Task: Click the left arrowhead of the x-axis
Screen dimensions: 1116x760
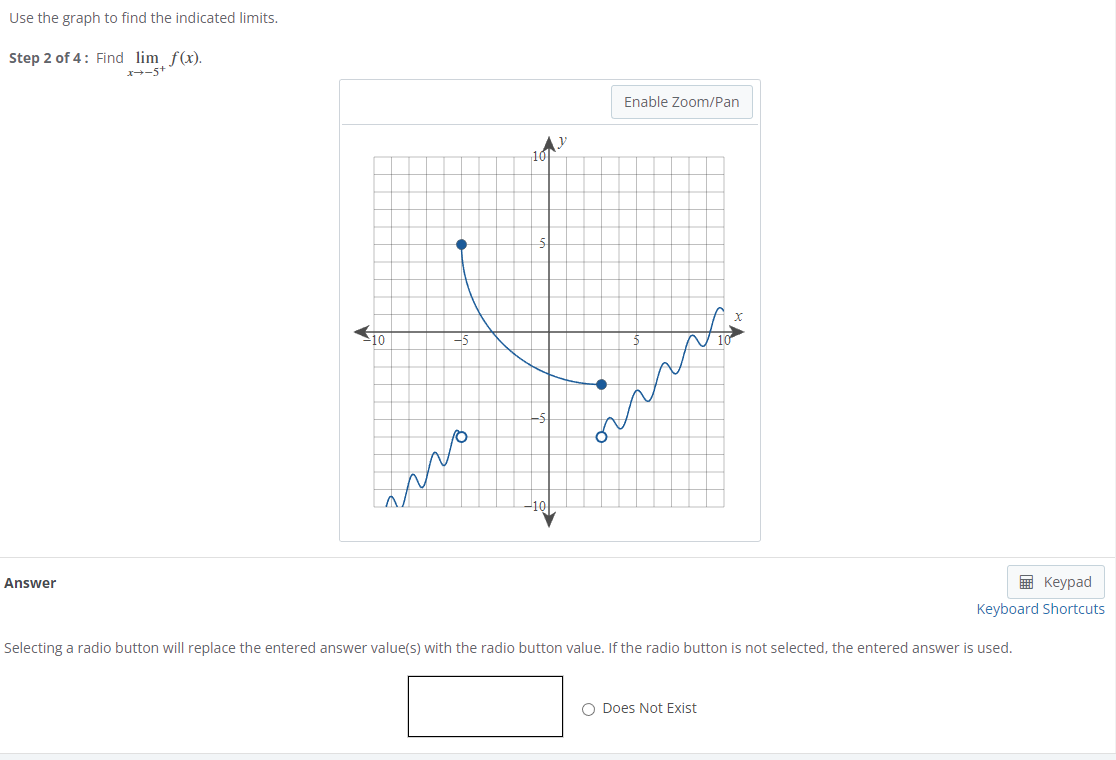Action: (360, 330)
